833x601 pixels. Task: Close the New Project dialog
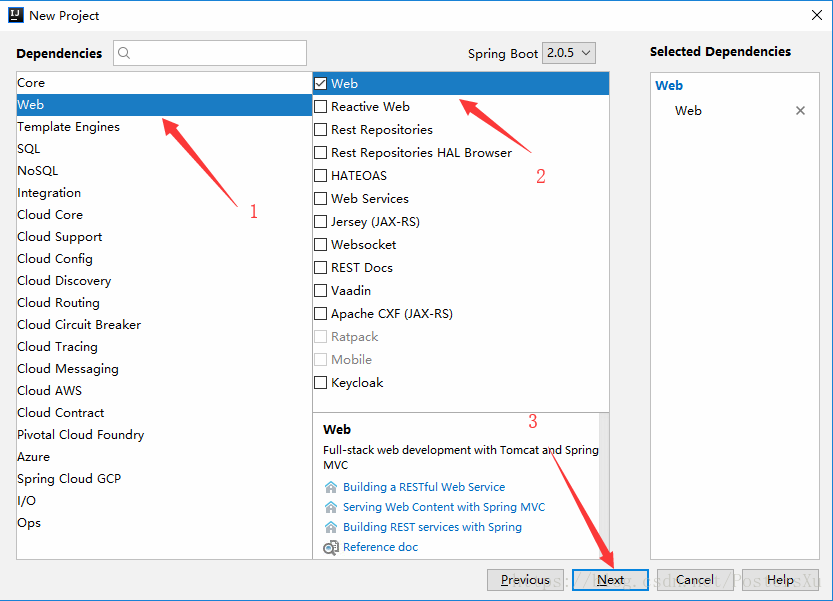point(817,15)
